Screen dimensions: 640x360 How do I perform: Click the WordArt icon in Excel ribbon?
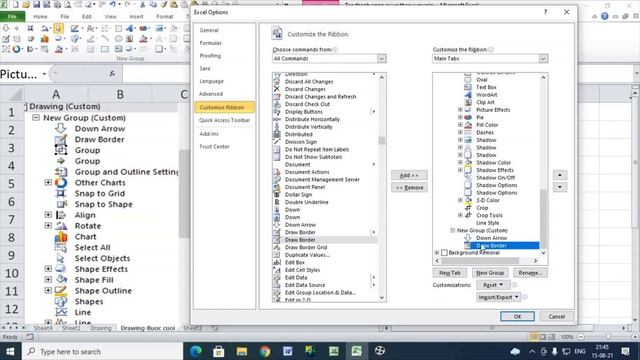(x=130, y=28)
